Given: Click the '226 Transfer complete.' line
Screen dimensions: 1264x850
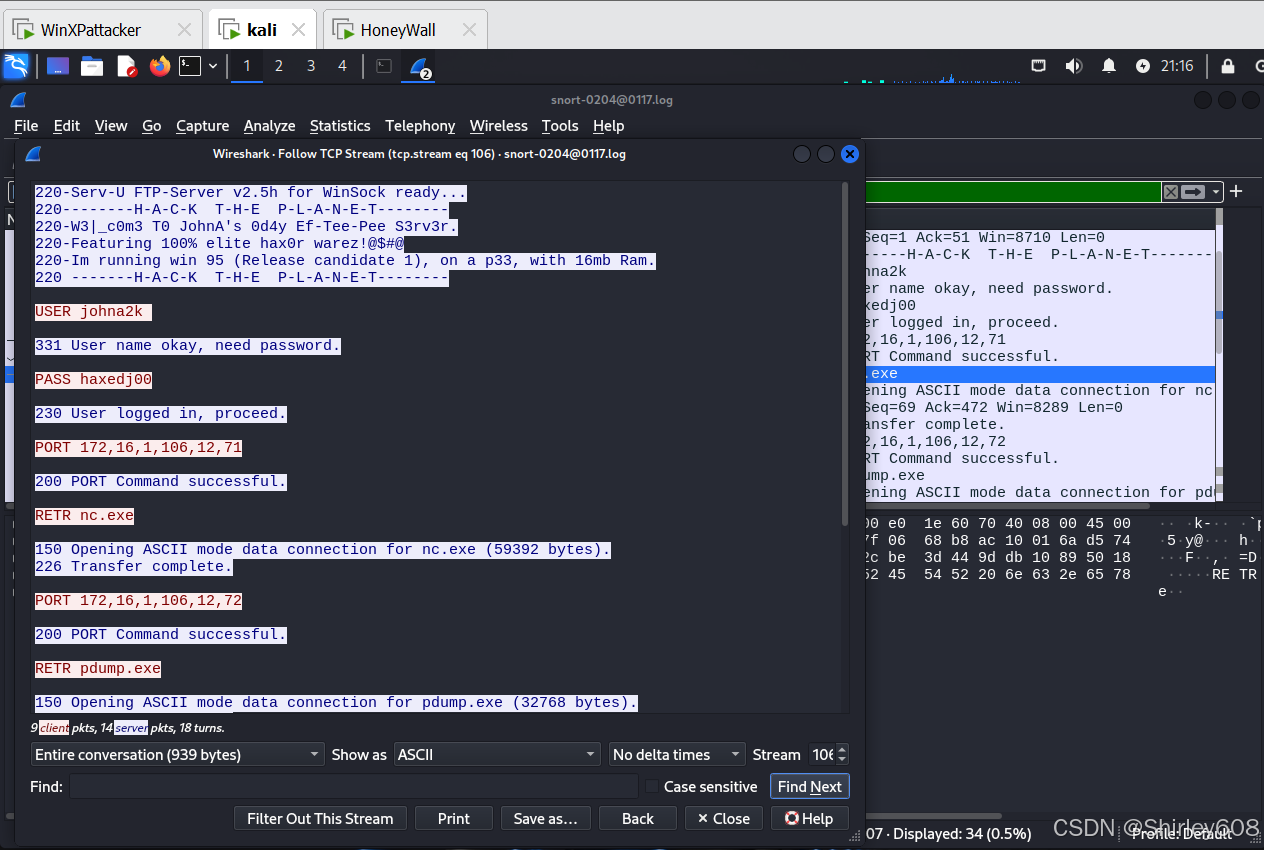Looking at the screenshot, I should [x=134, y=566].
